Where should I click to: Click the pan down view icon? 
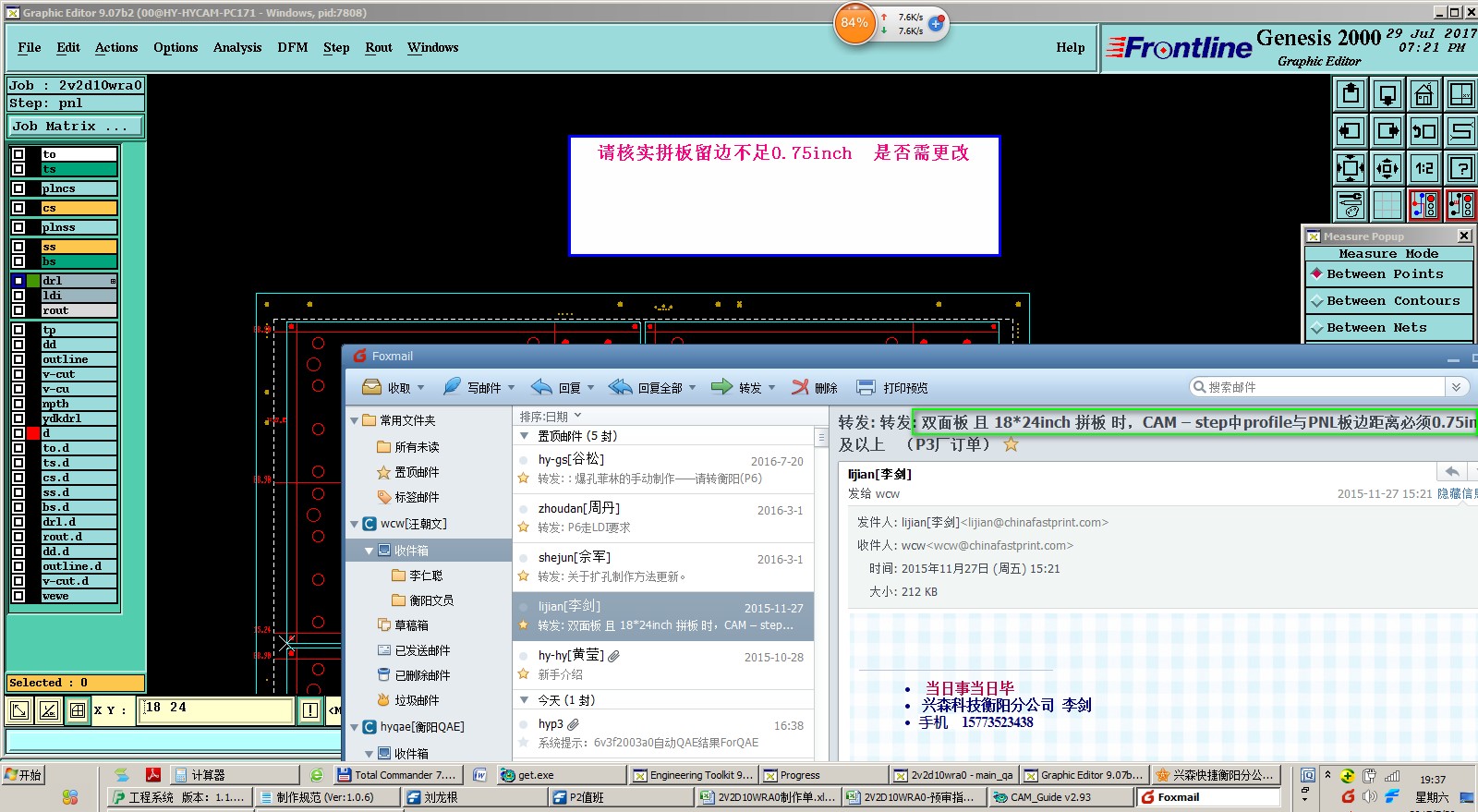coord(1387,94)
